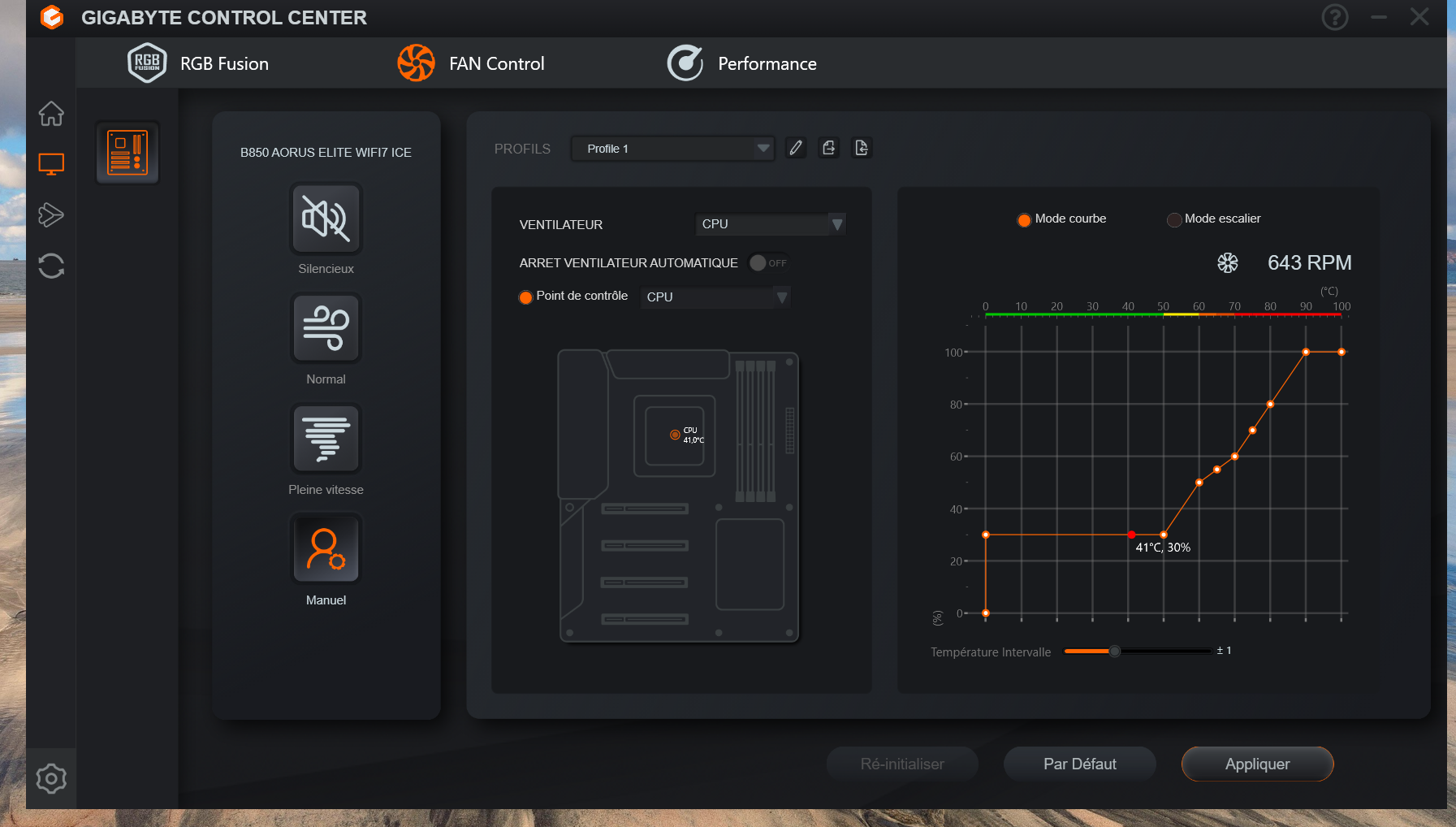Click the Appliquer button
Viewport: 1456px width, 827px height.
click(x=1257, y=764)
